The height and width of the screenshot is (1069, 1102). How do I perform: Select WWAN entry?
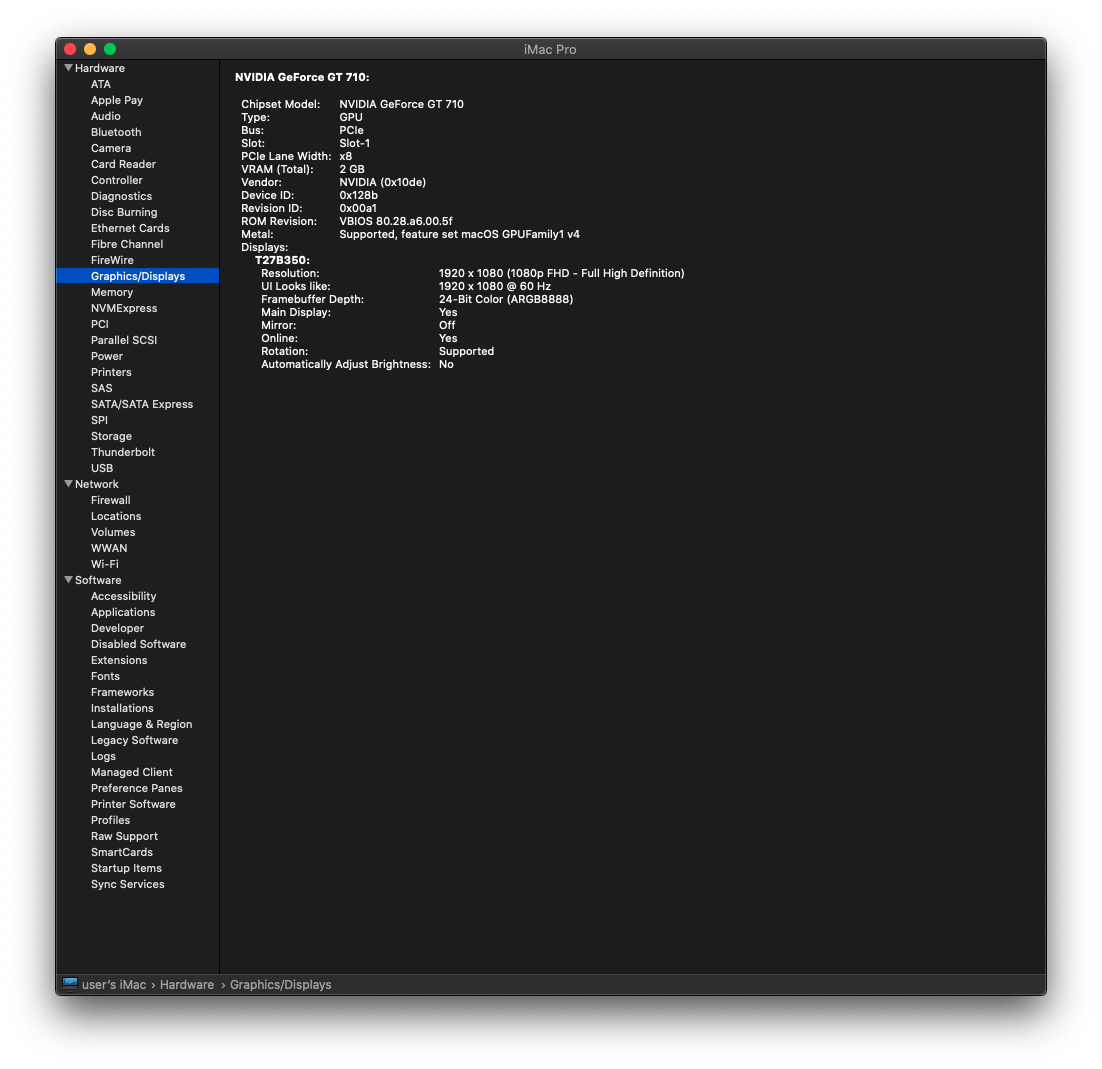tap(109, 548)
